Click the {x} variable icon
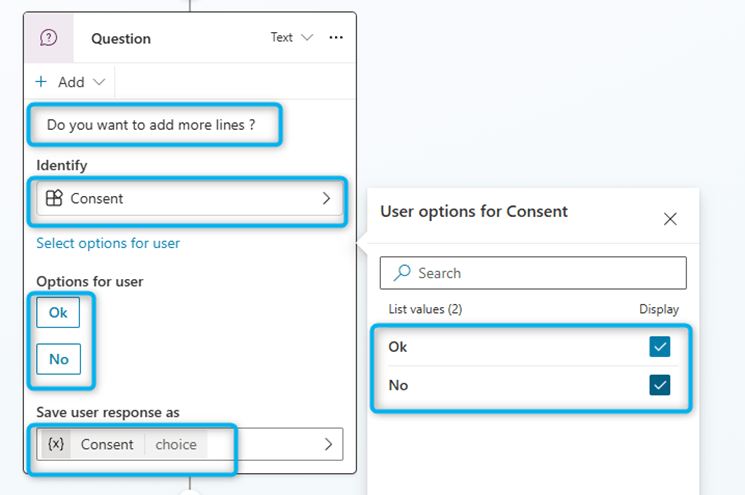This screenshot has height=495, width=745. pos(56,444)
